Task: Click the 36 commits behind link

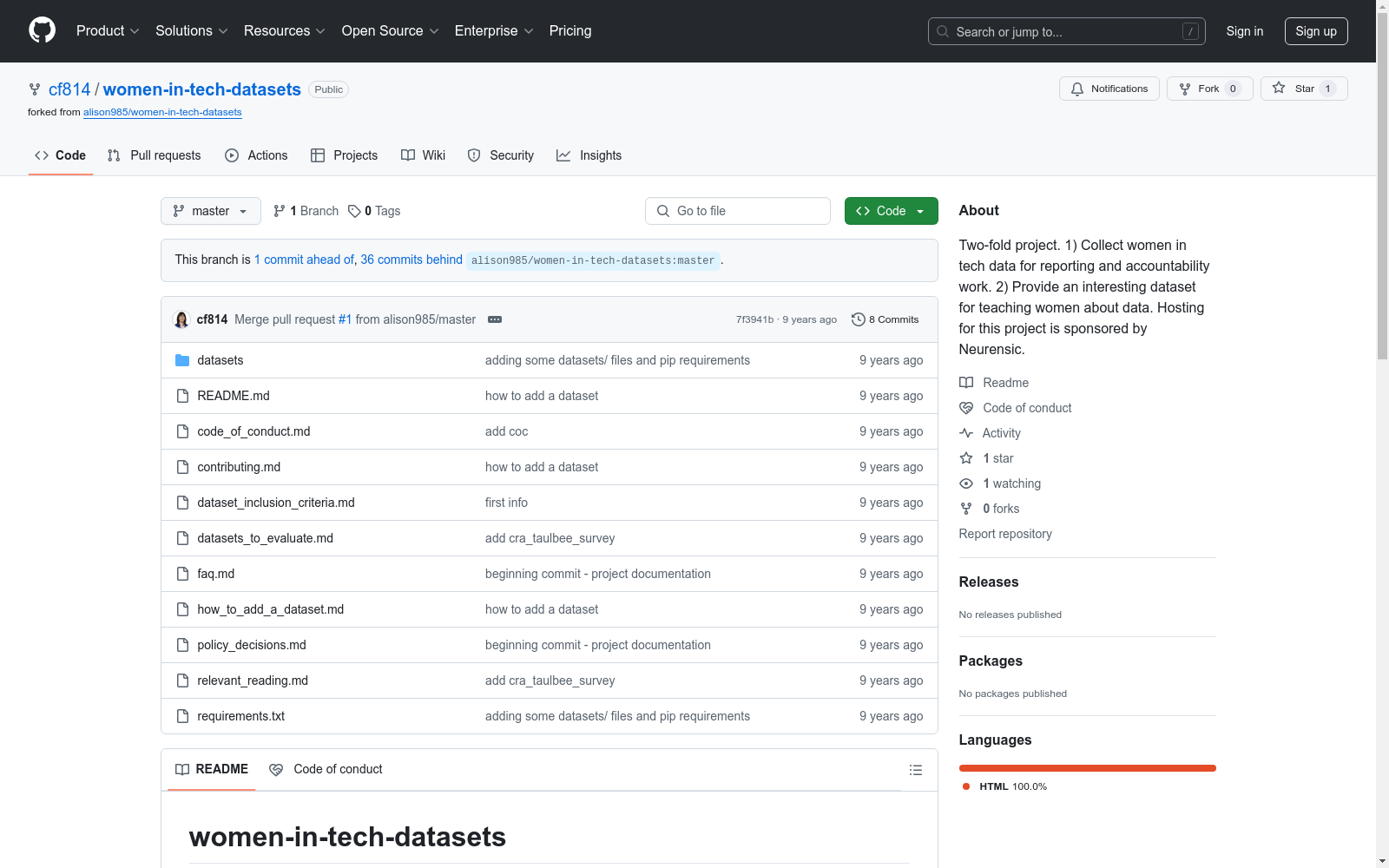Action: click(411, 260)
